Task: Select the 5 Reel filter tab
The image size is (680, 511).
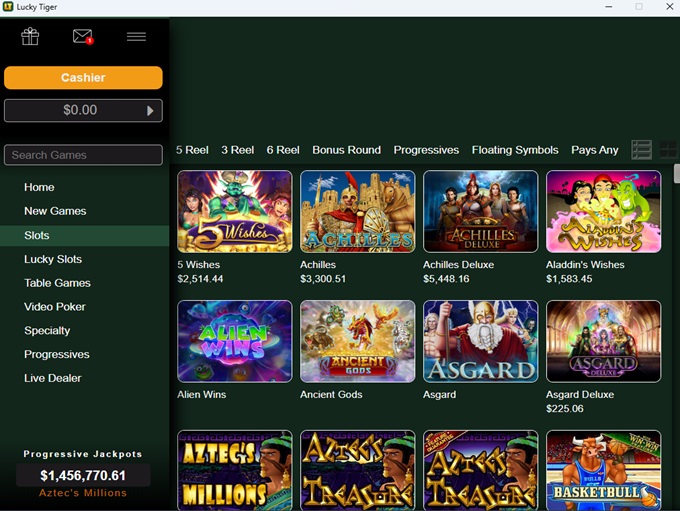Action: pyautogui.click(x=192, y=150)
